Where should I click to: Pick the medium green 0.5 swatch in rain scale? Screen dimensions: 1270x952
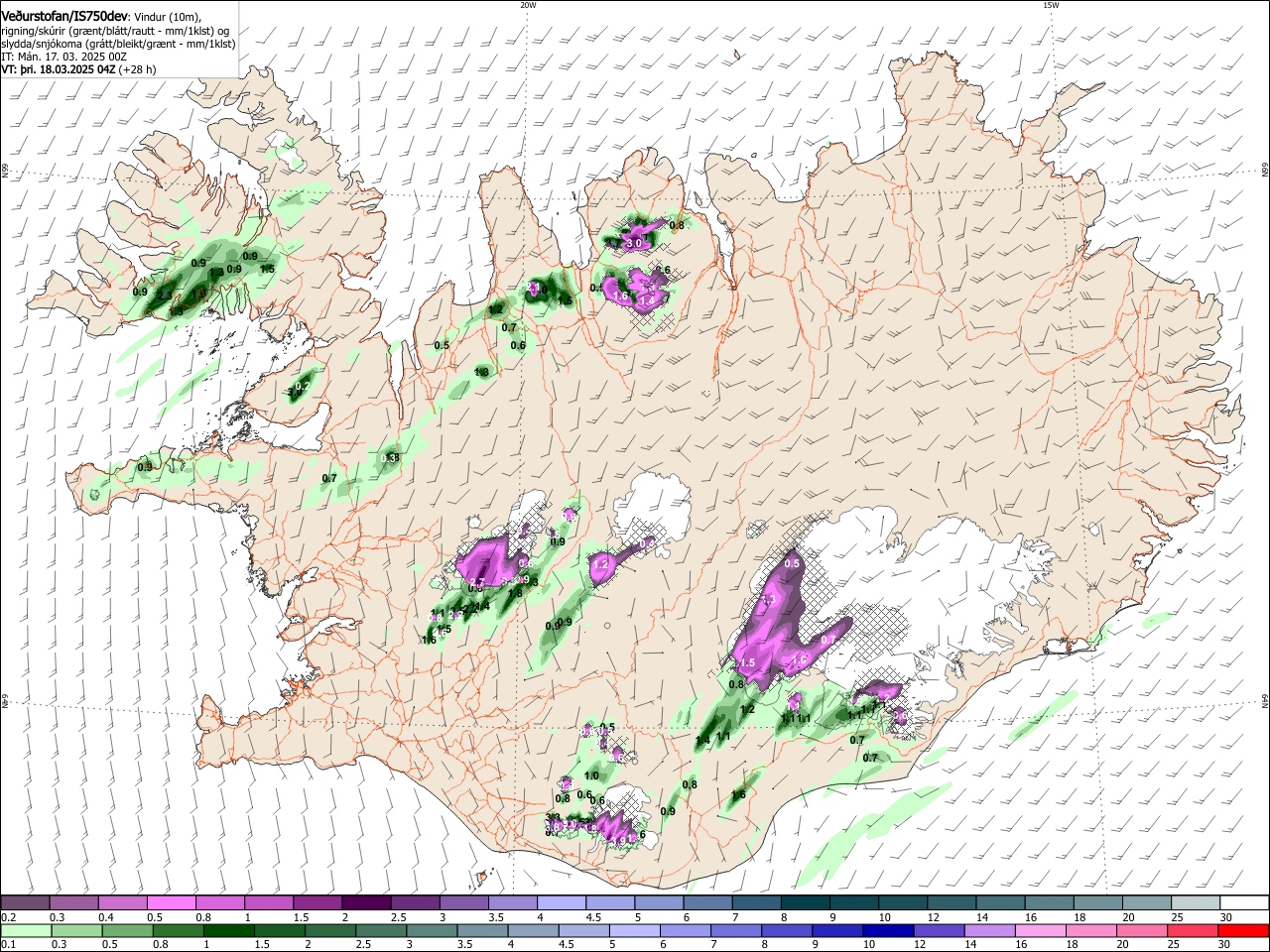click(127, 930)
